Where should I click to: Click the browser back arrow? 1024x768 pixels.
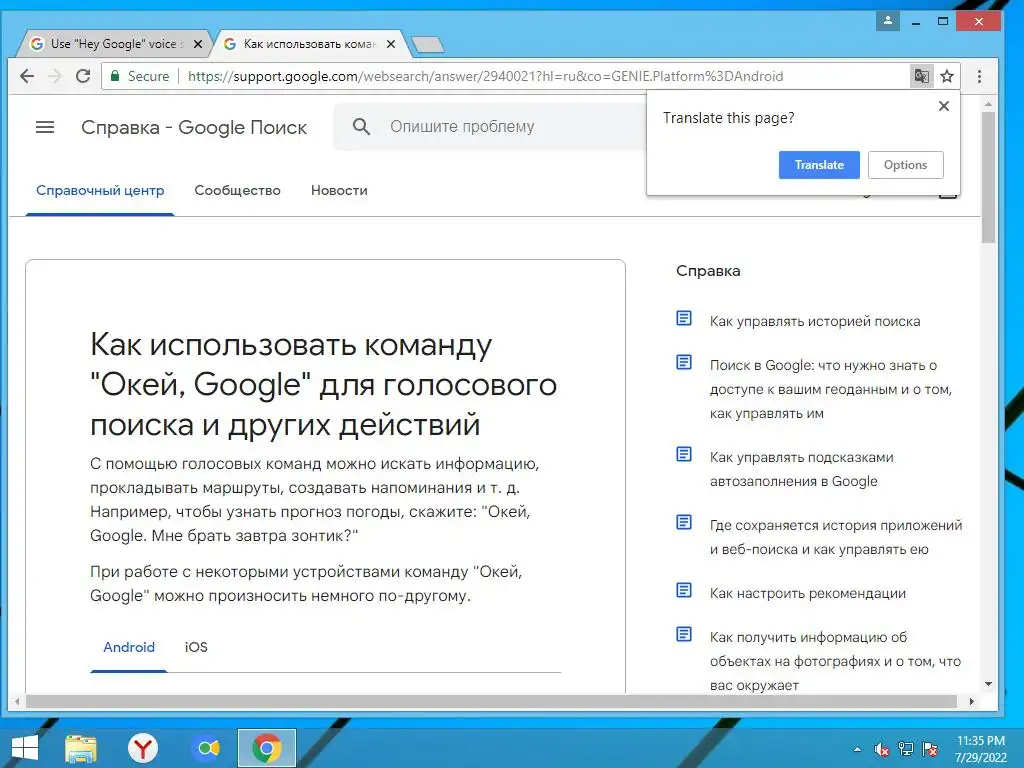coord(27,76)
